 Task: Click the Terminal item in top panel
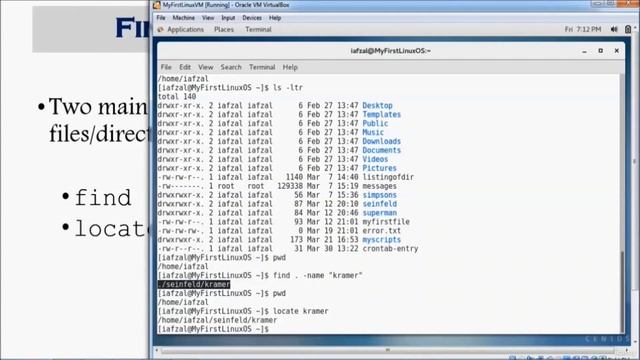point(258,29)
